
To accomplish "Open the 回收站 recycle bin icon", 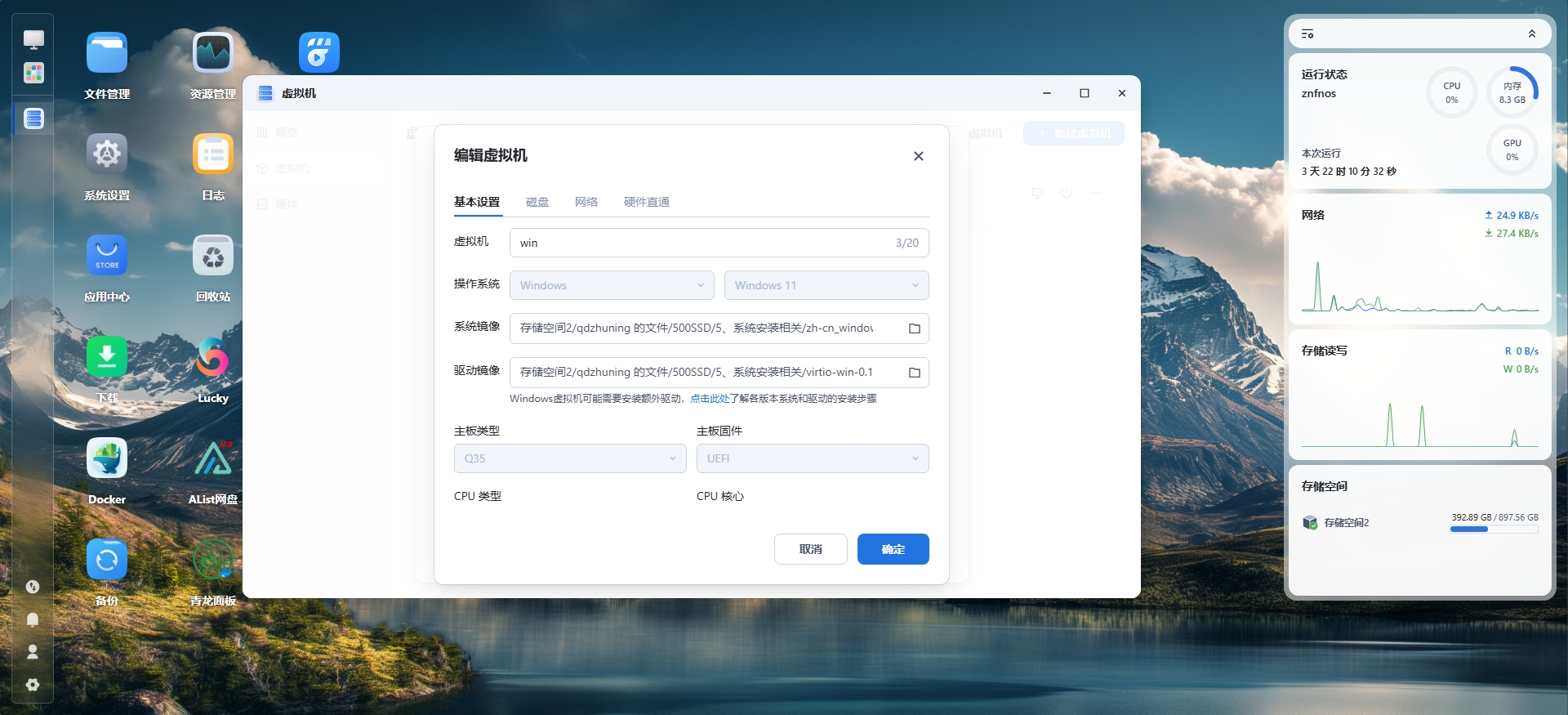I will tap(213, 256).
